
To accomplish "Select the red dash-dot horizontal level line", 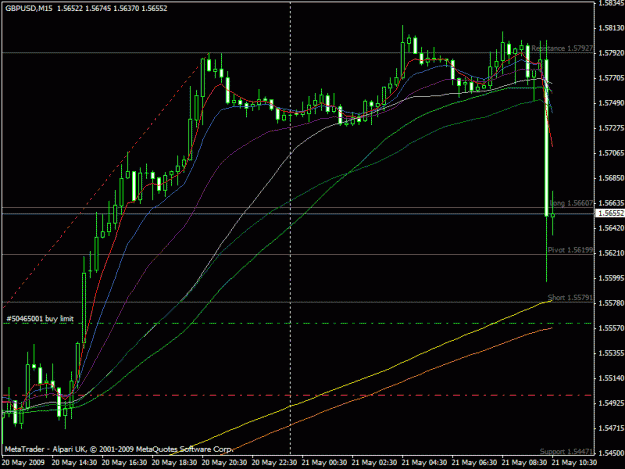I will tap(297, 395).
